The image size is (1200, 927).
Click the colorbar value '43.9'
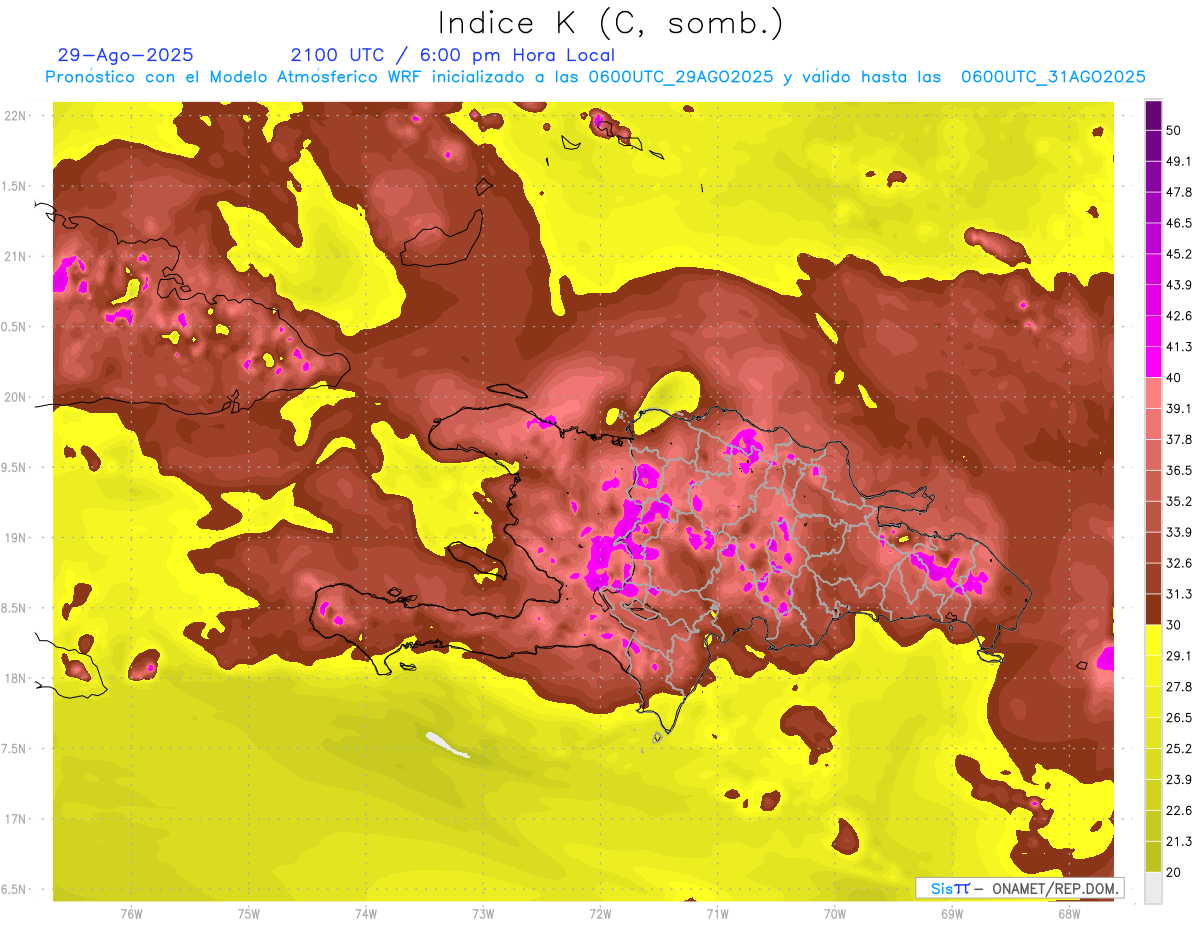pyautogui.click(x=1178, y=285)
